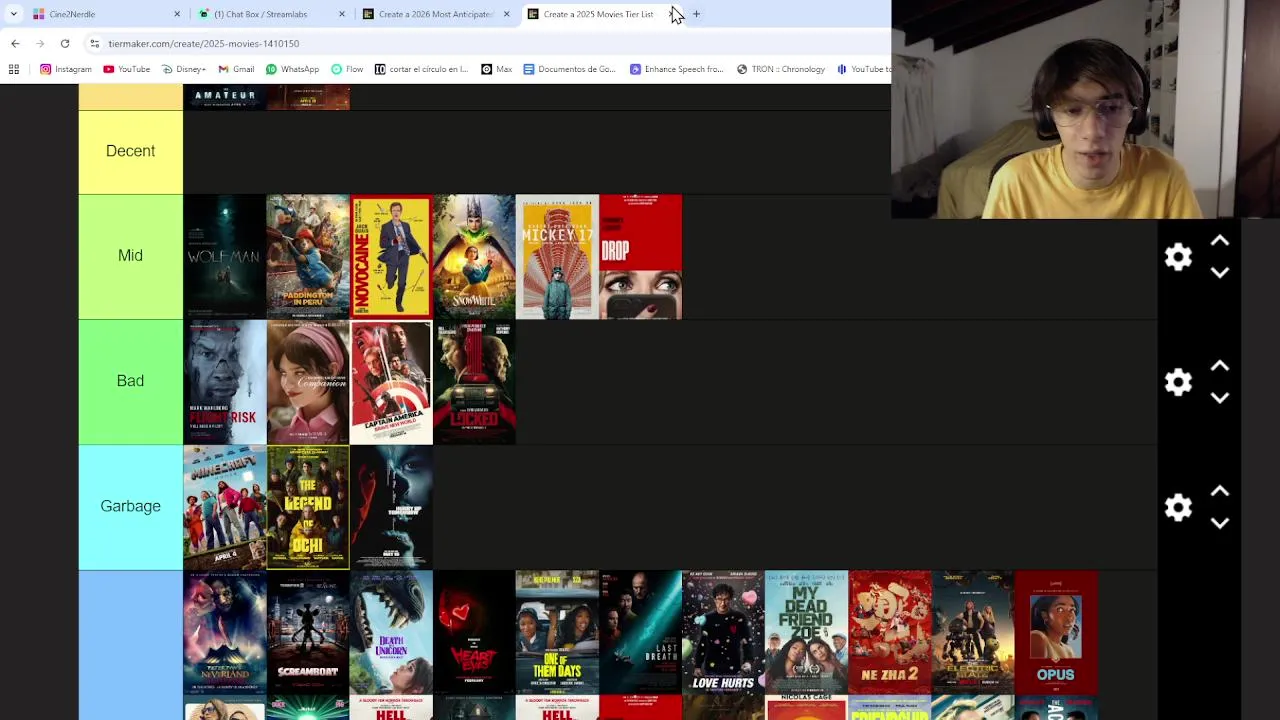Open the browser apps grid icon
This screenshot has width=1280, height=720.
tap(14, 69)
